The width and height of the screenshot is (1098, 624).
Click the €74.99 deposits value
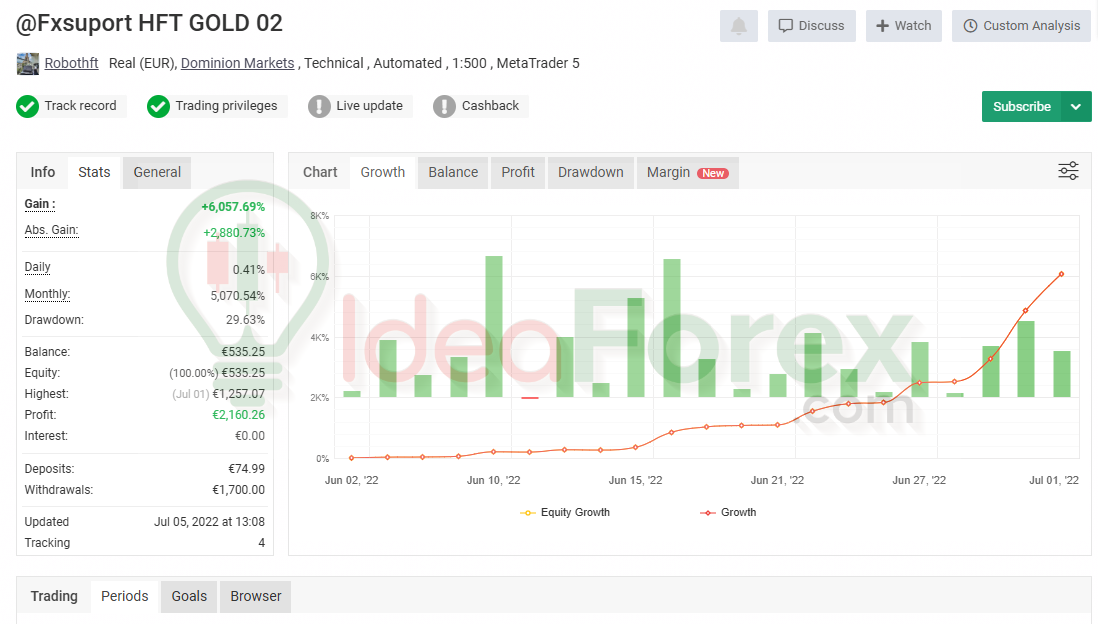(x=246, y=469)
